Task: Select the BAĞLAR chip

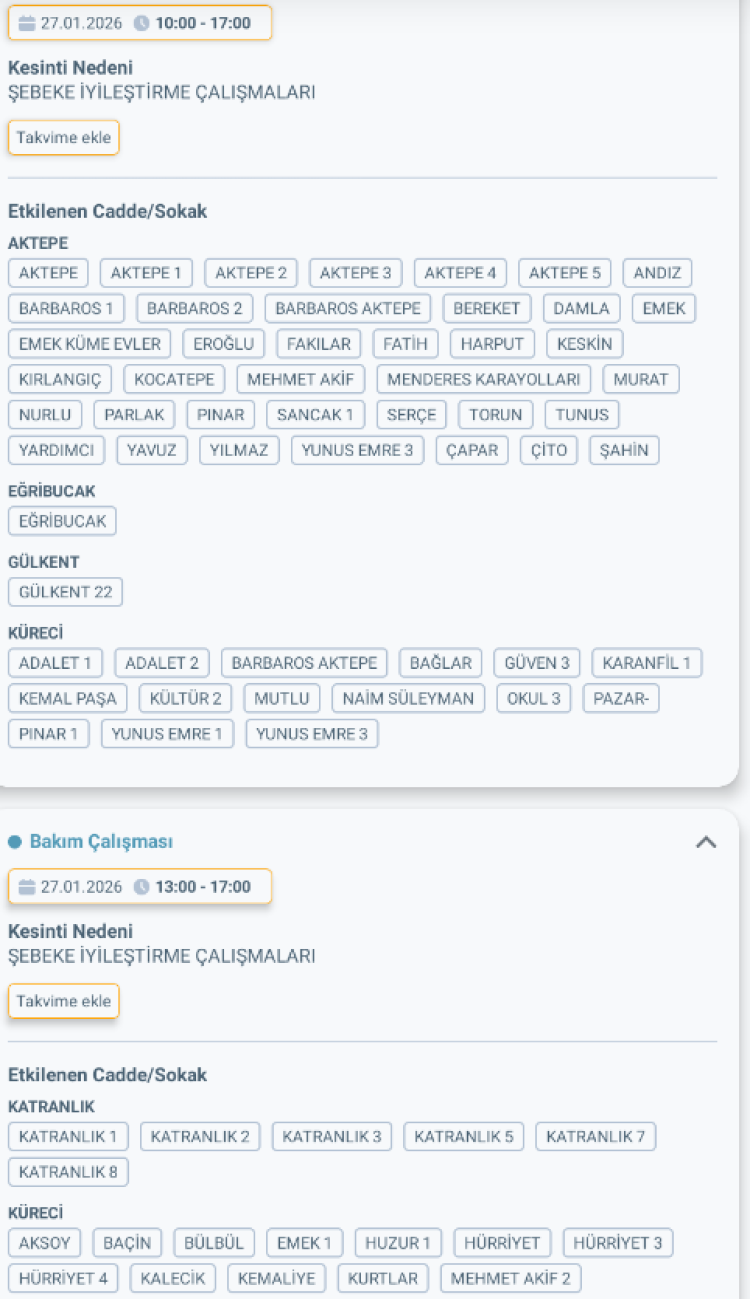Action: [441, 663]
